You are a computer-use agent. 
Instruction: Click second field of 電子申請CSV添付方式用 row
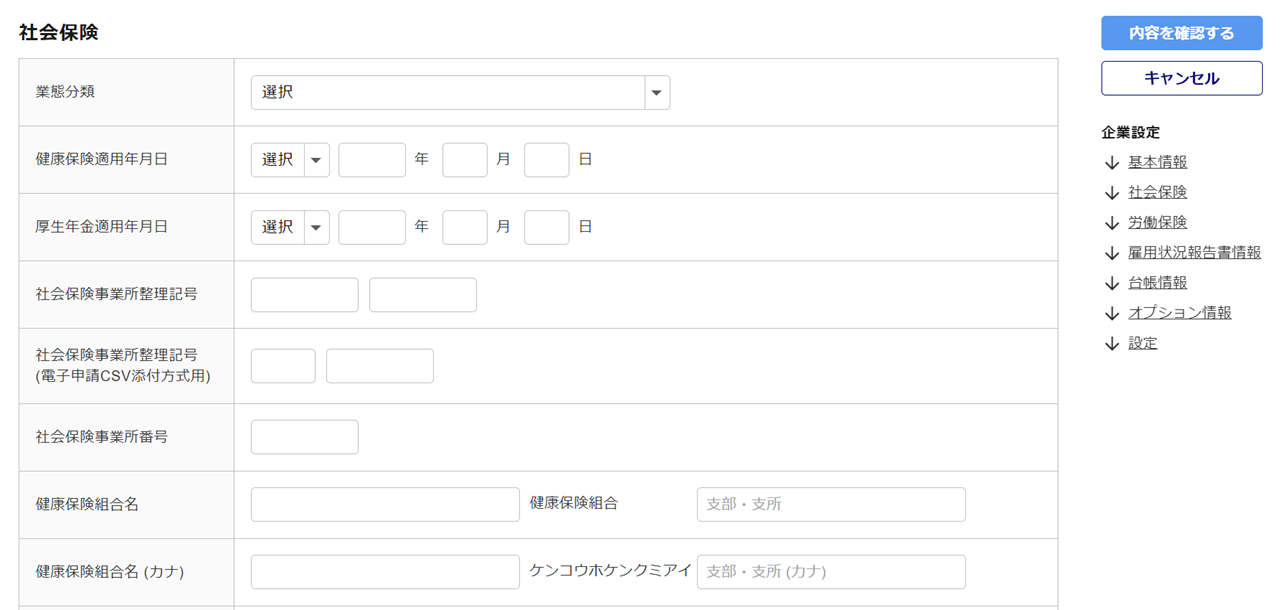pos(380,366)
